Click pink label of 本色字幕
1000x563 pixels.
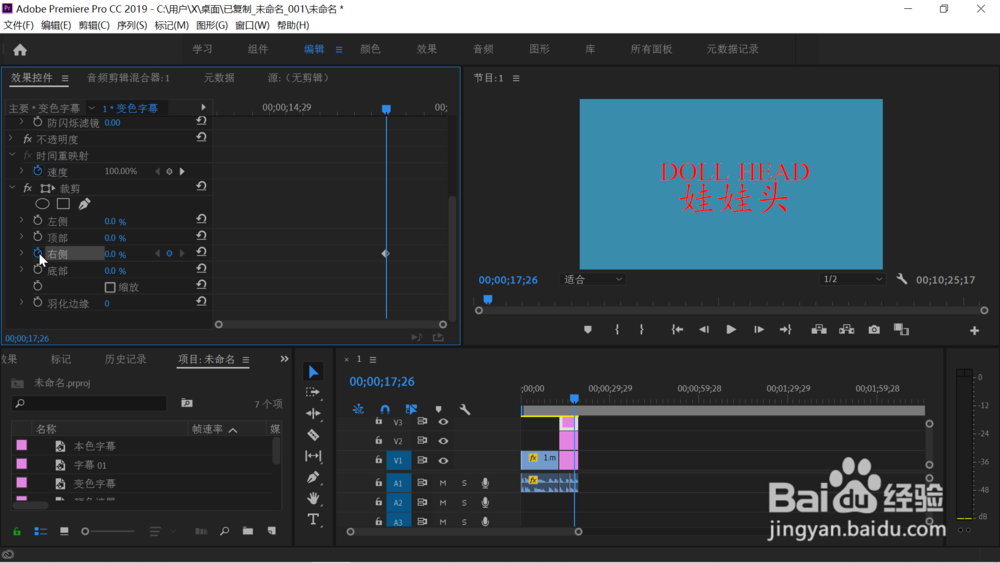(x=22, y=445)
